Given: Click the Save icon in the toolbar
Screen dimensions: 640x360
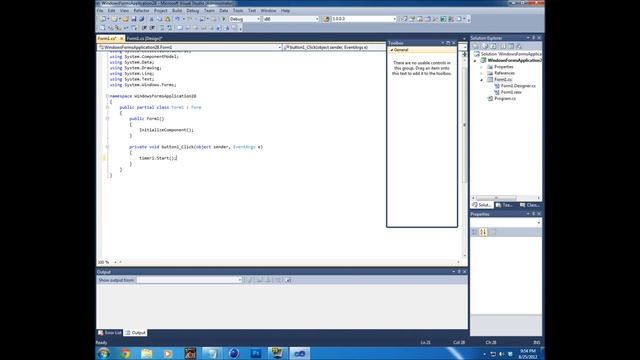Looking at the screenshot, I should (133, 19).
